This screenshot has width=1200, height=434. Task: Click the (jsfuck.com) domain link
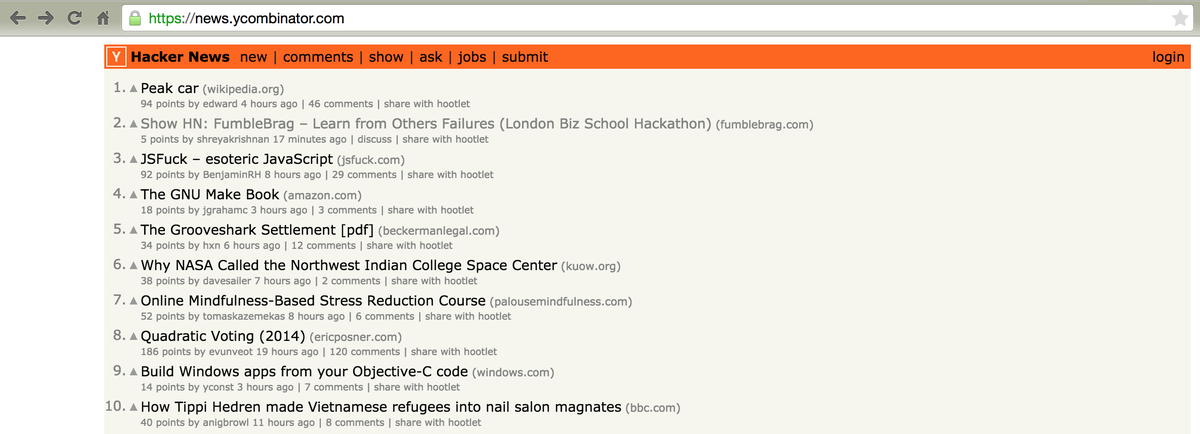[372, 160]
